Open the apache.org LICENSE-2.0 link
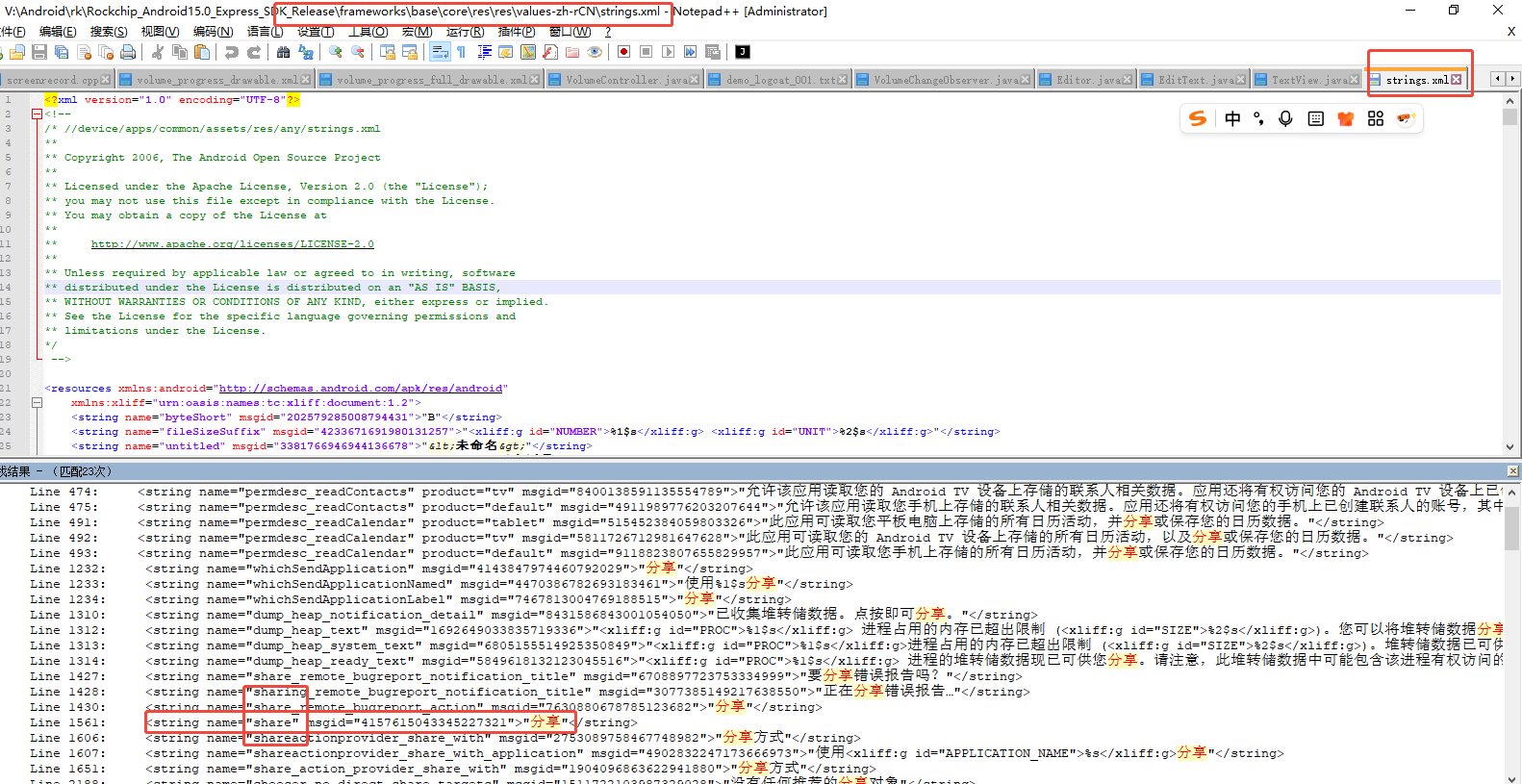The width and height of the screenshot is (1522, 784). (x=232, y=244)
